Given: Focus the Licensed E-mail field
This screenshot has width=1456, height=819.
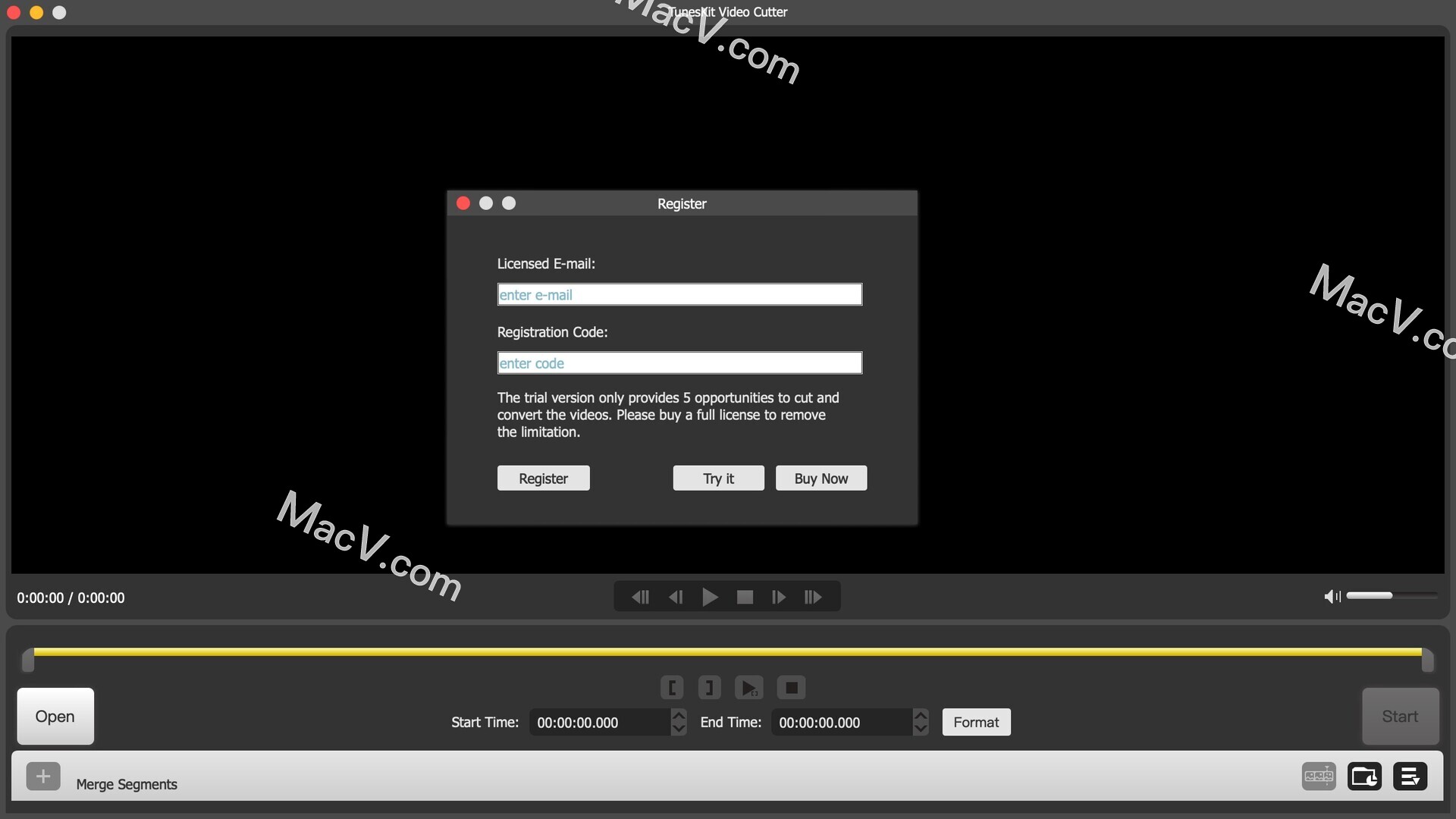Looking at the screenshot, I should 679,294.
